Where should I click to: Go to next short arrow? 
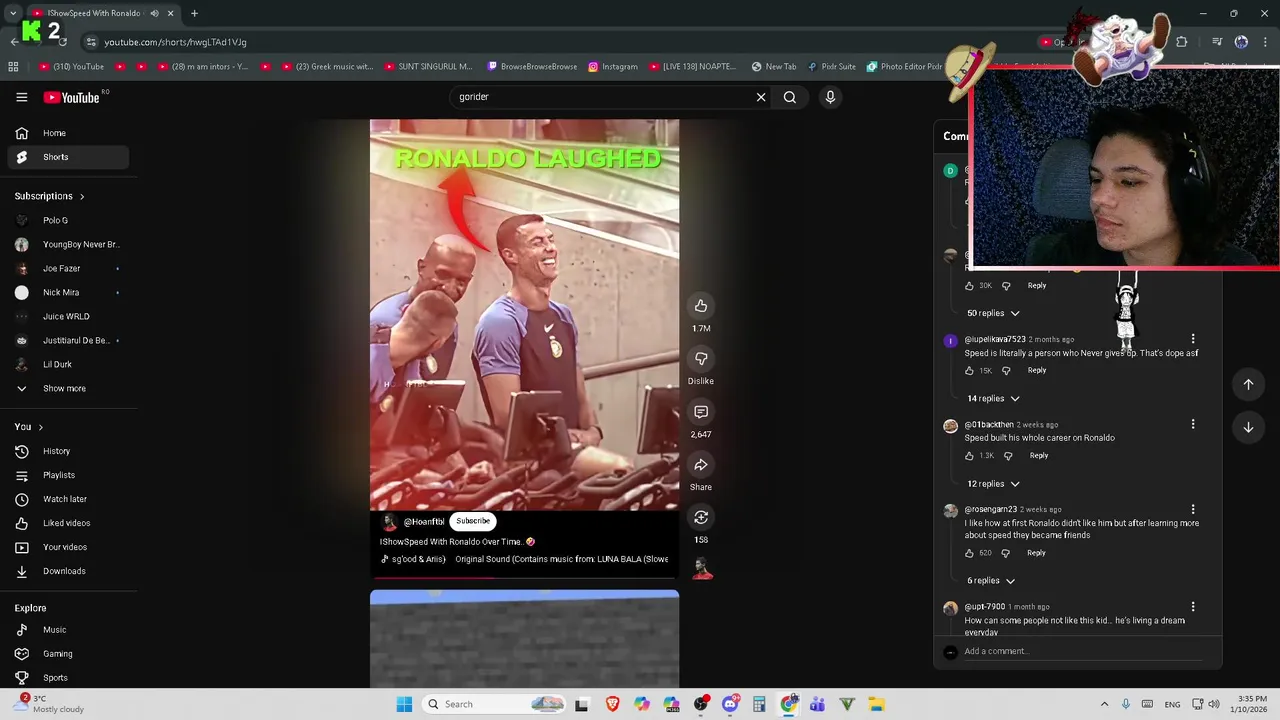[x=1248, y=427]
